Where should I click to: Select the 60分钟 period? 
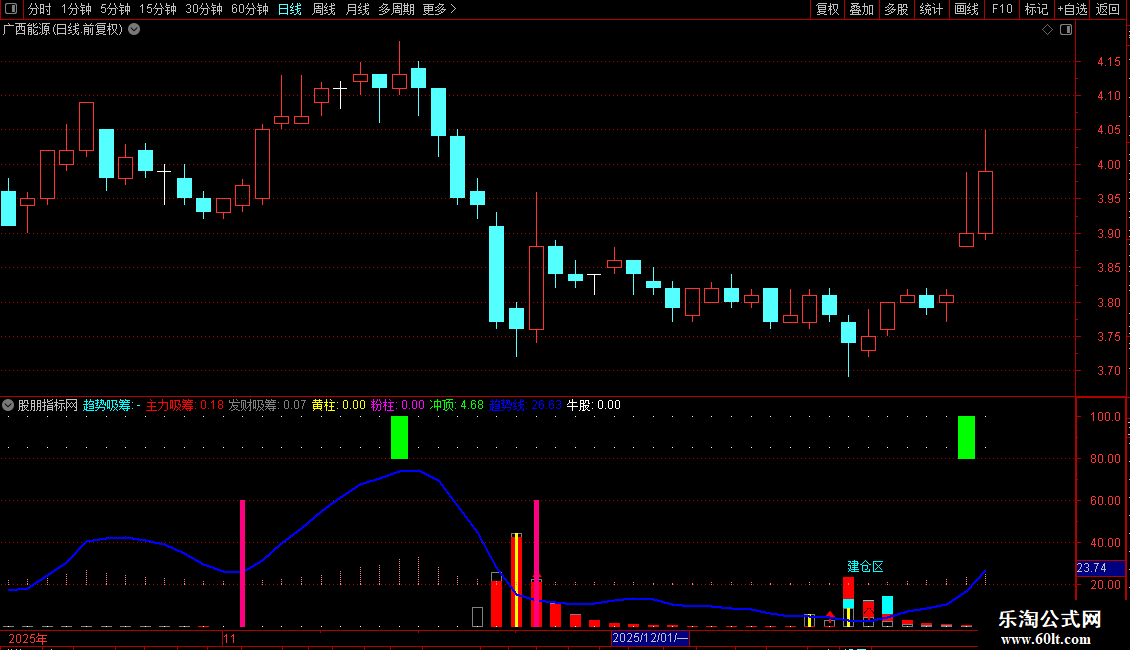249,9
